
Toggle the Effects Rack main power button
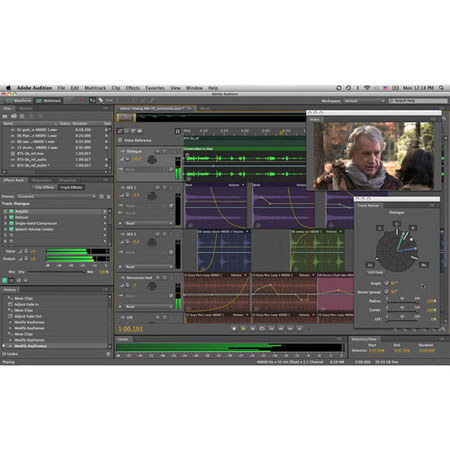click(x=5, y=281)
